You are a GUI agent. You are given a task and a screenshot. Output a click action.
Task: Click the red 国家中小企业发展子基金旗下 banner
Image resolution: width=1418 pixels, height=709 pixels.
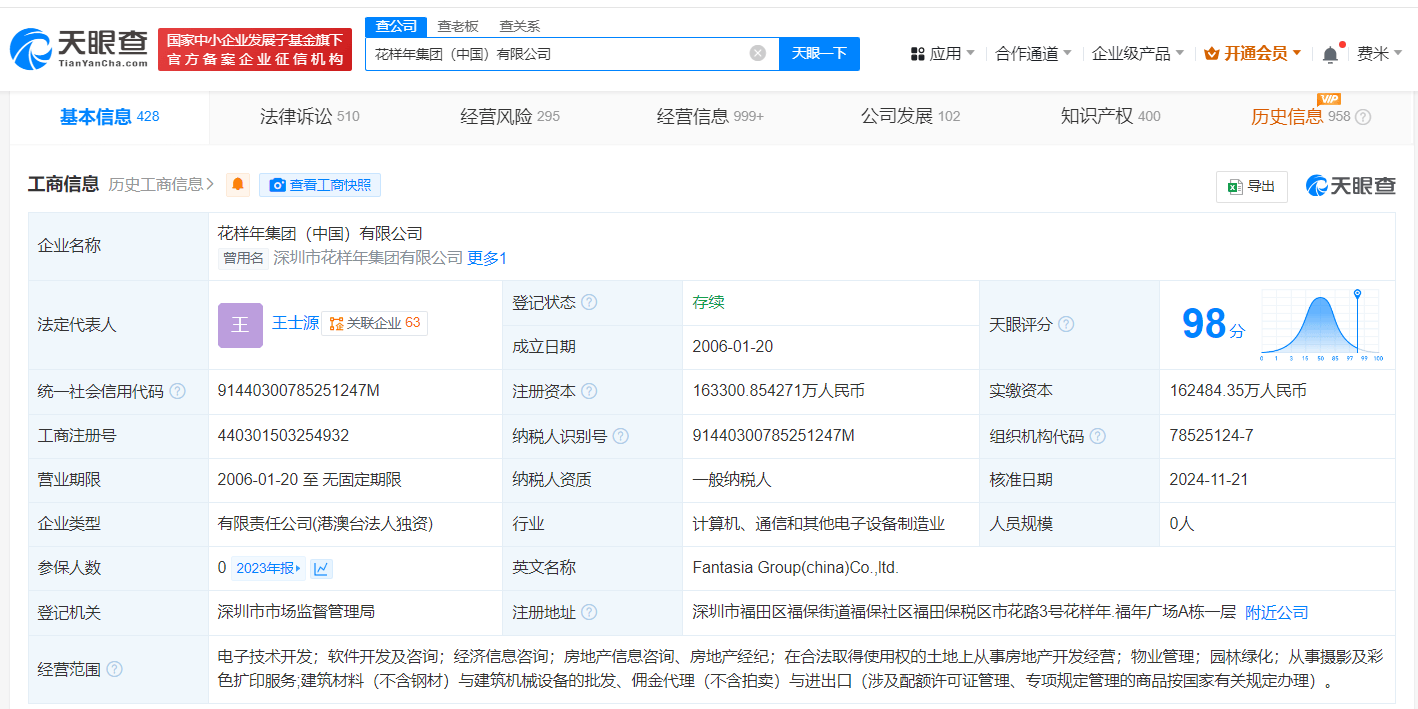tap(255, 49)
